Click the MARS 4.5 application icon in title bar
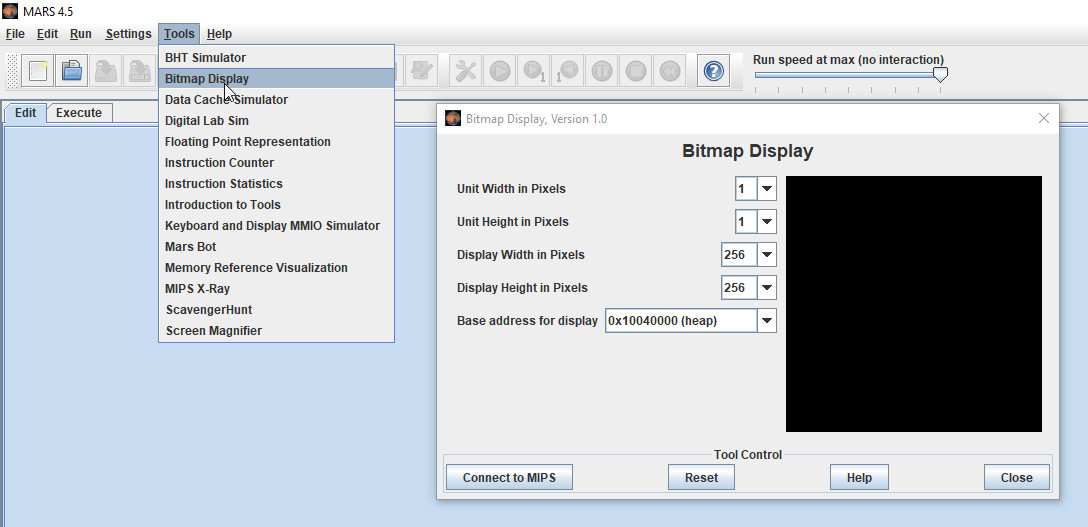The image size is (1088, 527). point(10,11)
